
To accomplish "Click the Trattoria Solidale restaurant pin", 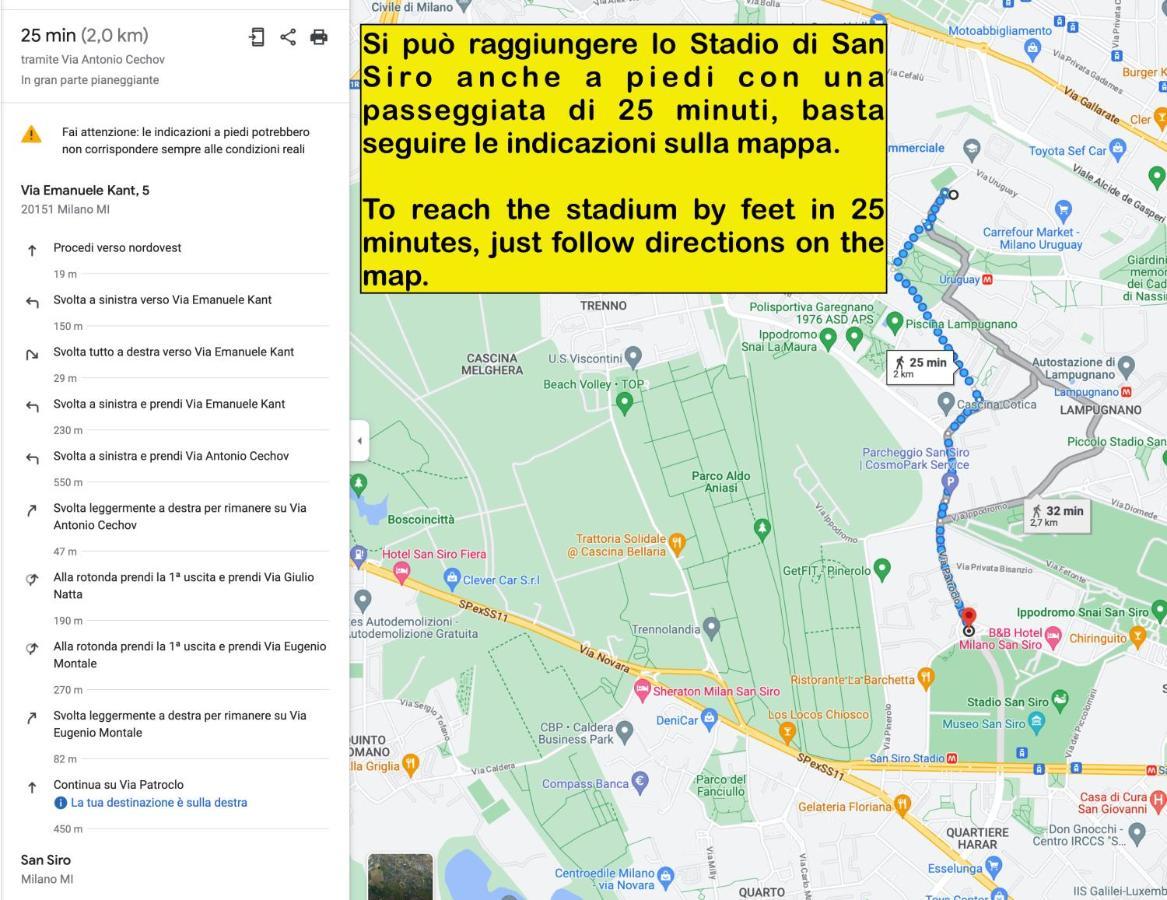I will click(676, 543).
